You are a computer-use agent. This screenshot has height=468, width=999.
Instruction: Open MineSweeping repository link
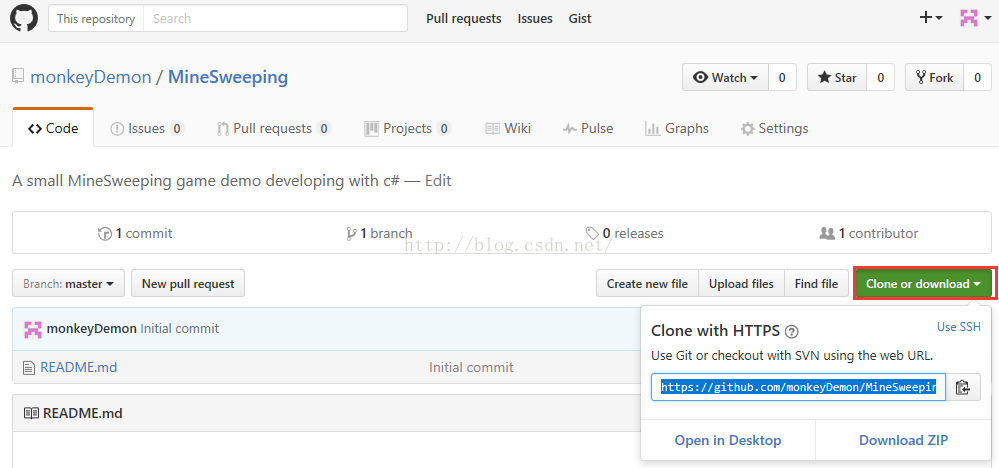tap(228, 78)
